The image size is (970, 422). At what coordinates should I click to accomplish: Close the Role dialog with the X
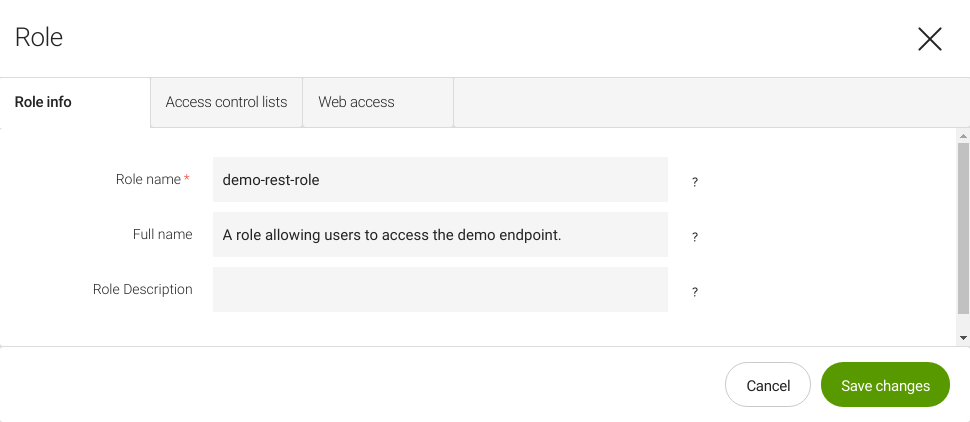(929, 39)
